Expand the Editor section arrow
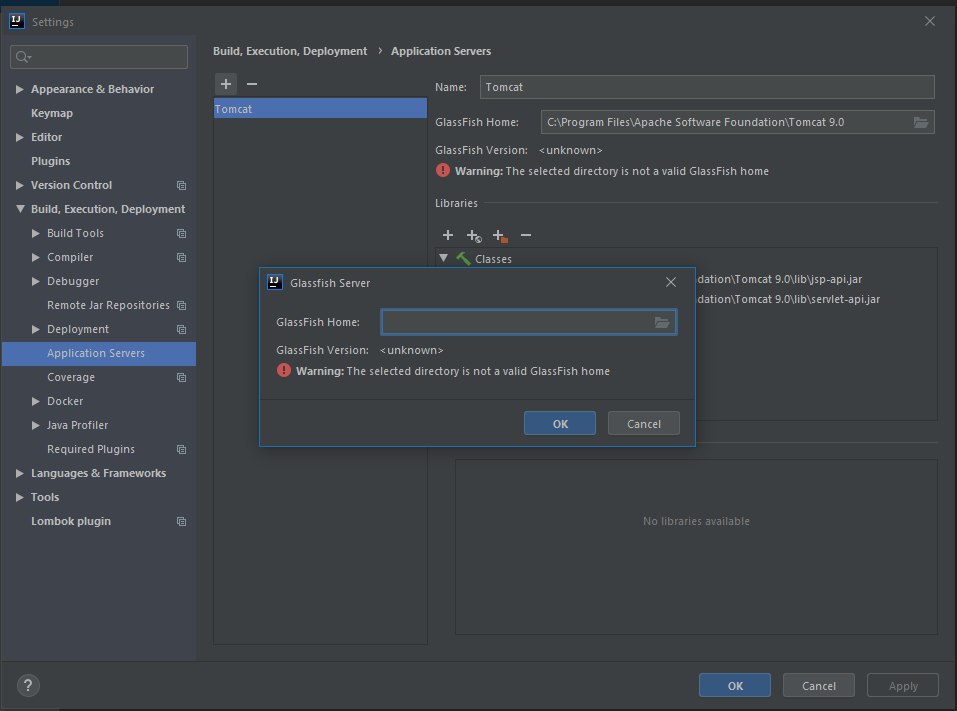 (x=20, y=137)
